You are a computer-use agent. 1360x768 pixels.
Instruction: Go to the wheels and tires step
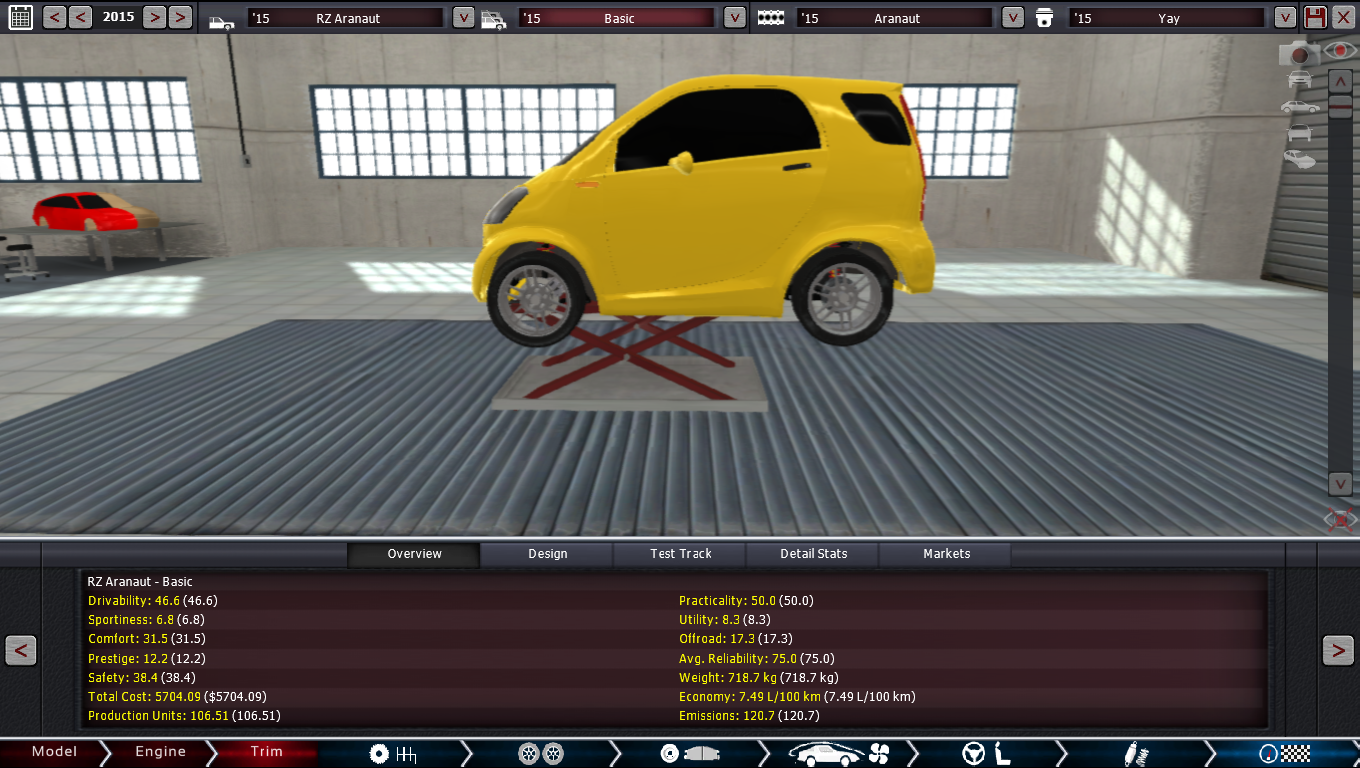[541, 753]
